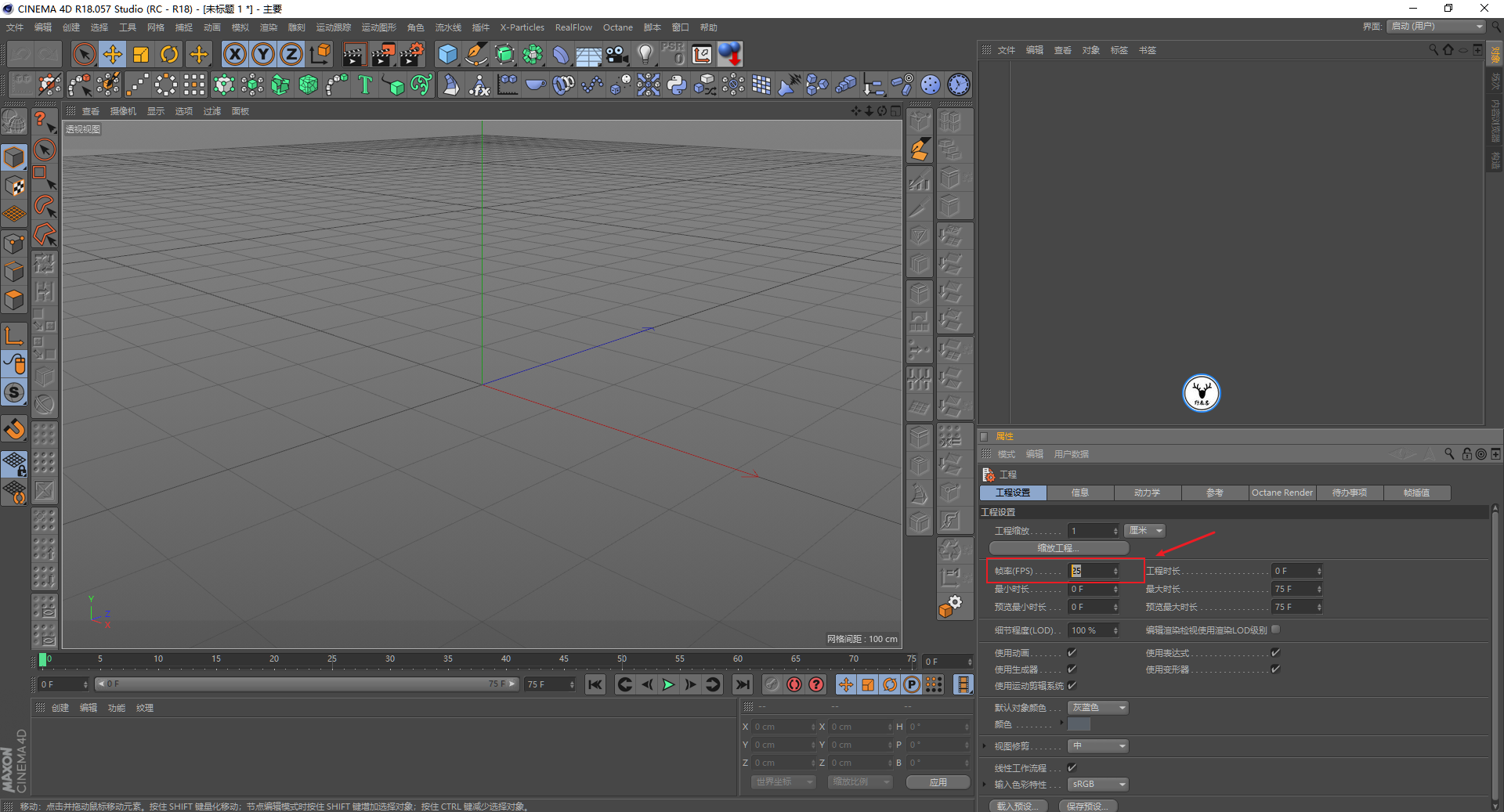The width and height of the screenshot is (1504, 812).
Task: Click the 应用 coordinates button
Action: pos(938,782)
